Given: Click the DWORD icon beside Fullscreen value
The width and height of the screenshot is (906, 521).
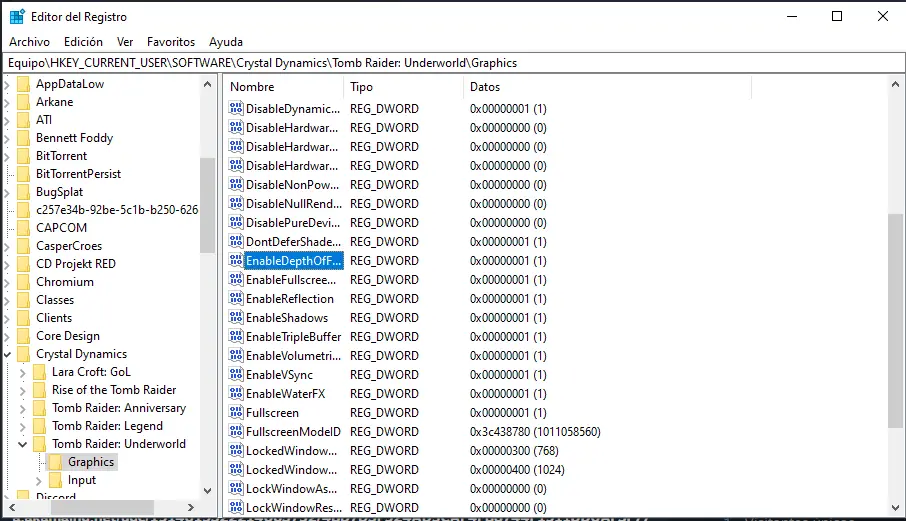Looking at the screenshot, I should click(x=236, y=413).
